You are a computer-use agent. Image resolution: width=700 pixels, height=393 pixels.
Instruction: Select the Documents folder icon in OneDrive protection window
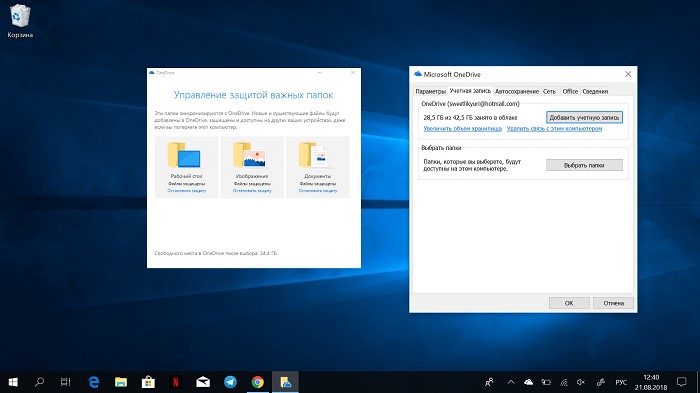tap(314, 155)
